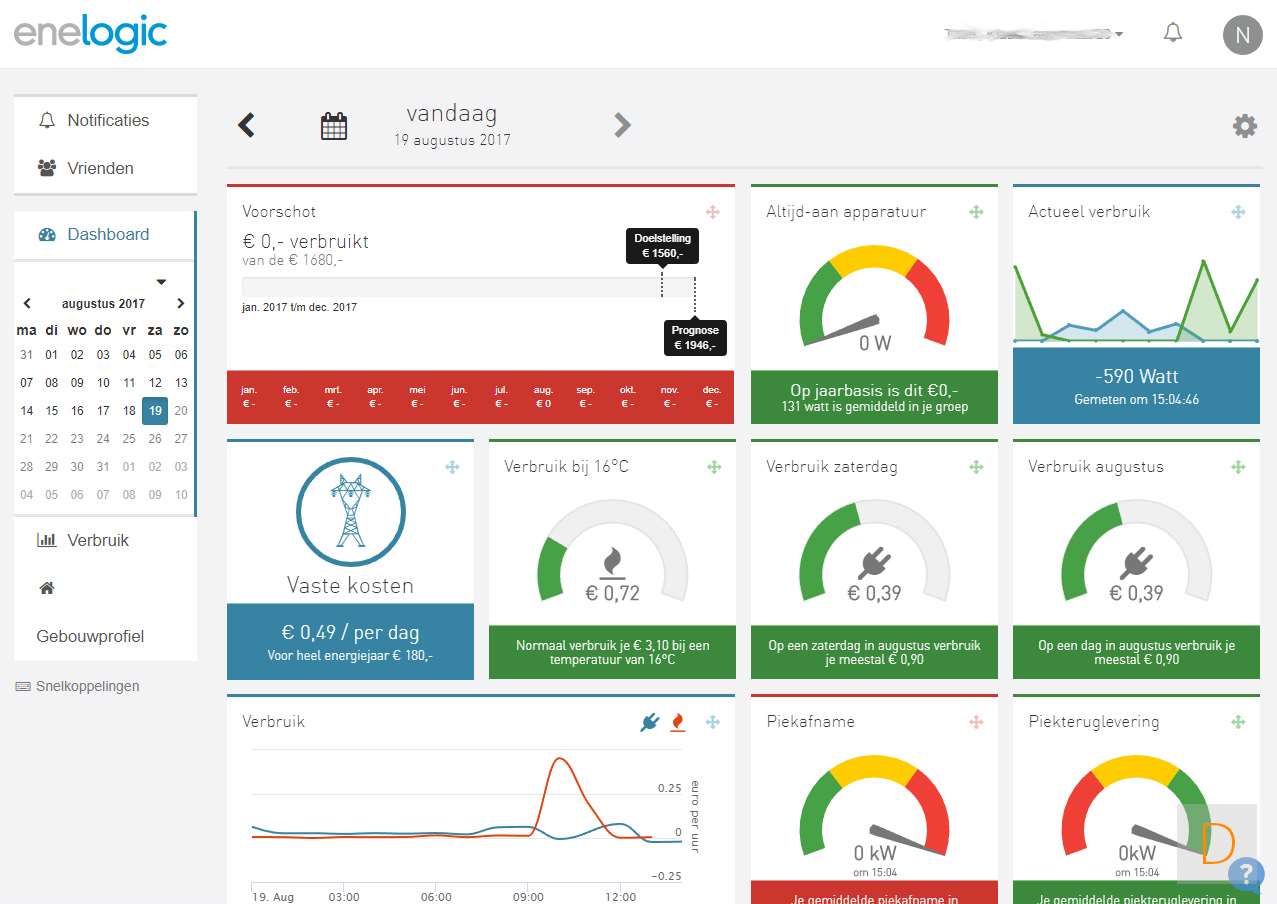The height and width of the screenshot is (904, 1277).
Task: Open dashboard settings gear icon
Action: tap(1244, 125)
